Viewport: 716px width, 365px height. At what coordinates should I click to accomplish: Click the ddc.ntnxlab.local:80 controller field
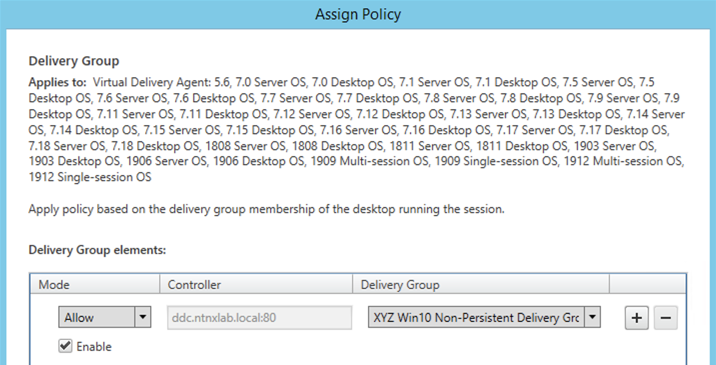[x=259, y=317]
